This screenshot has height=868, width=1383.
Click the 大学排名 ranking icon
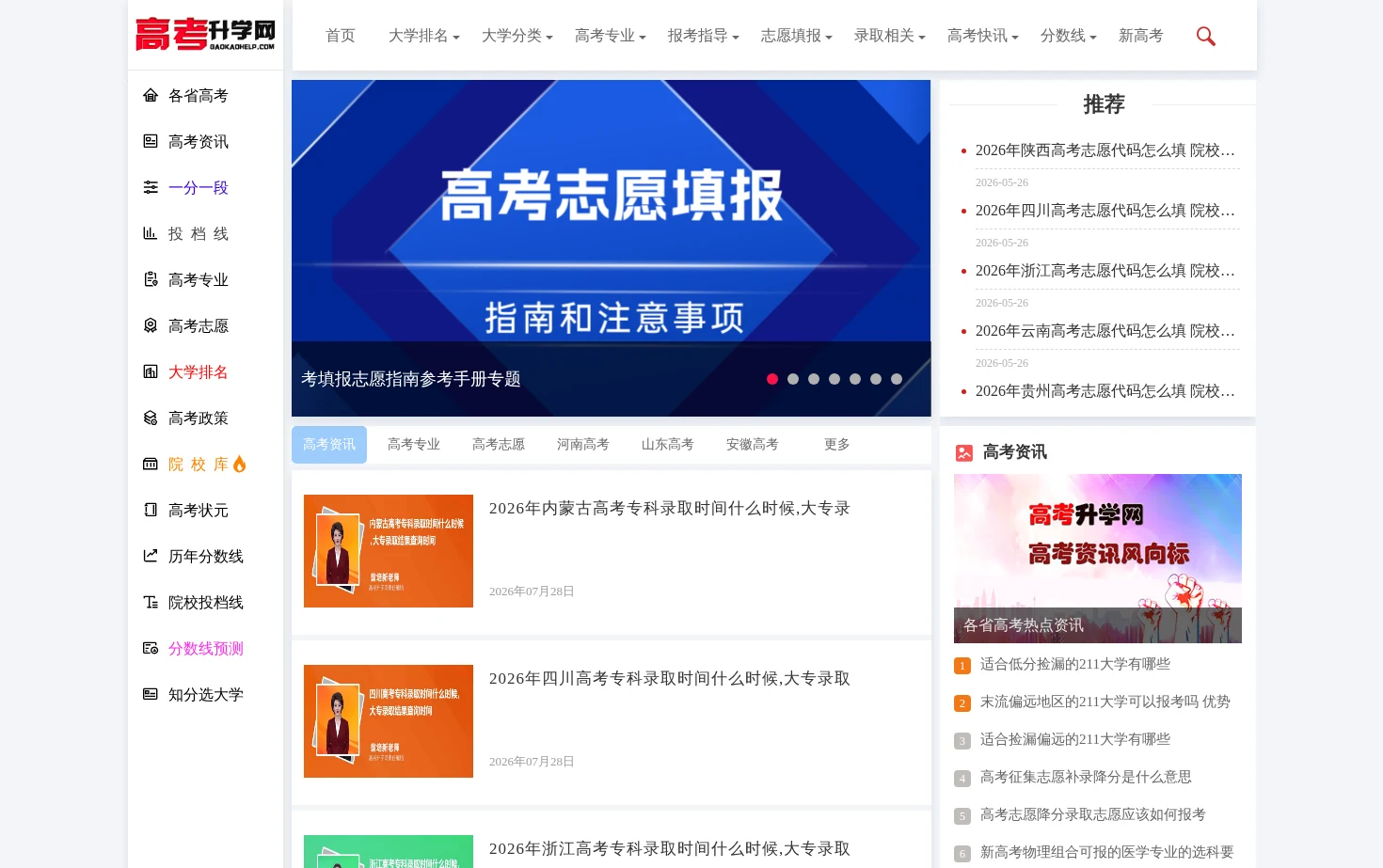[151, 371]
